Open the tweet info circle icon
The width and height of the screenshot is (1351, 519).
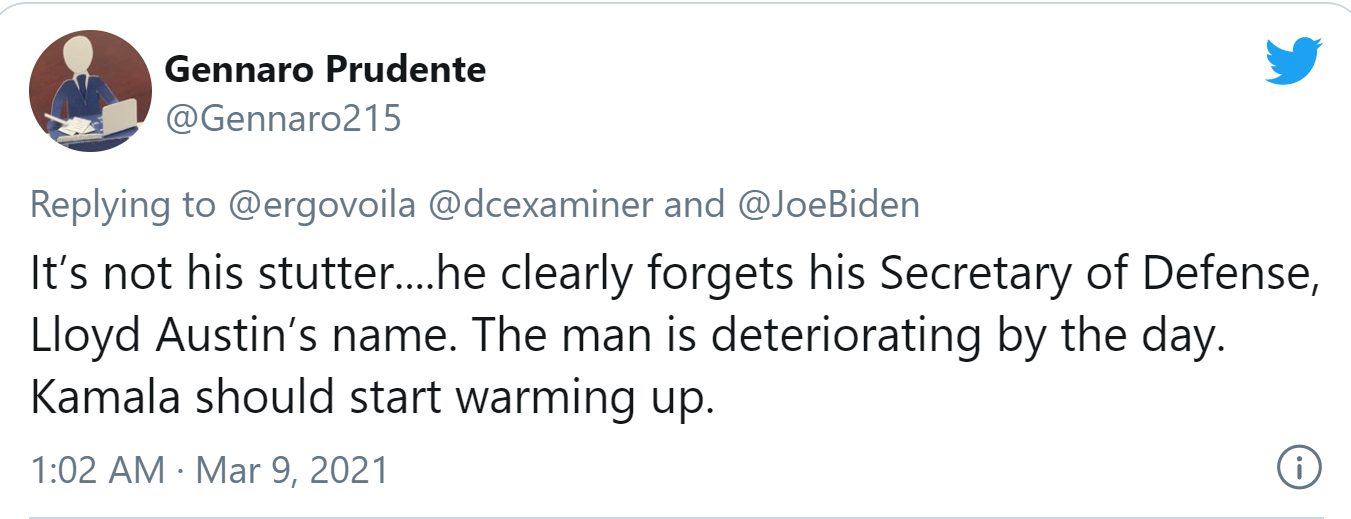[x=1300, y=467]
